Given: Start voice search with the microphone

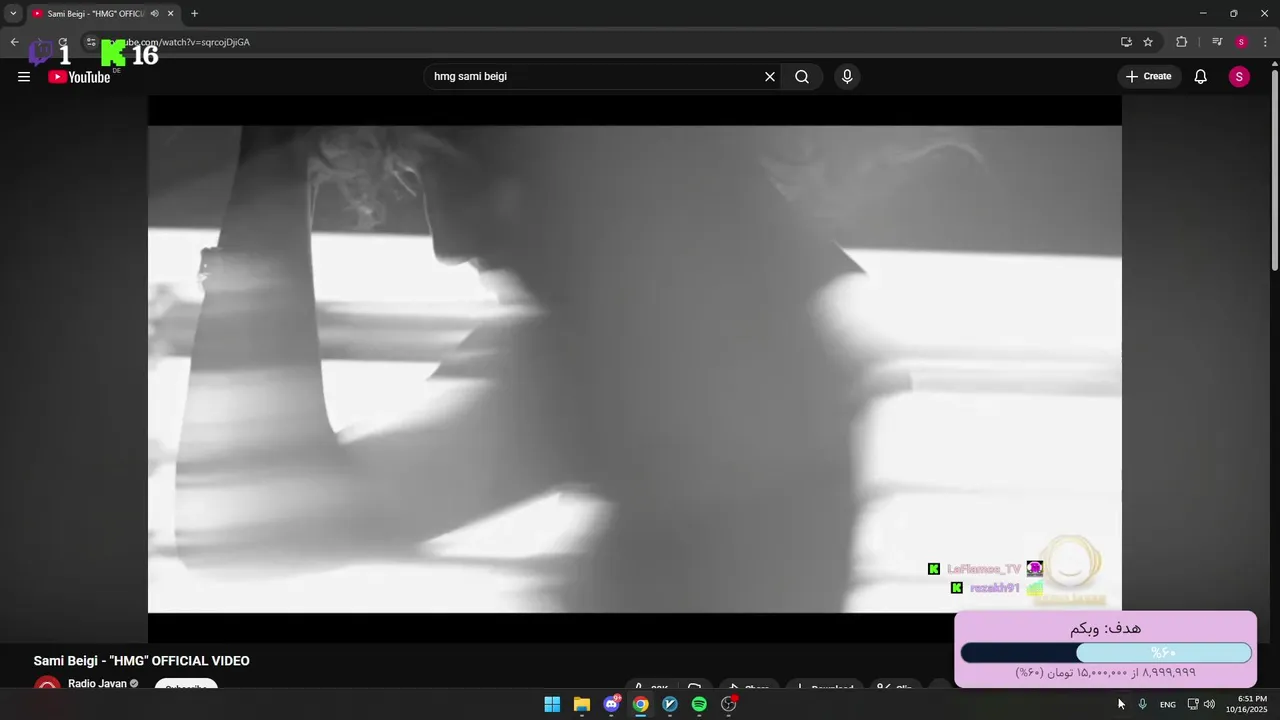Looking at the screenshot, I should click(847, 77).
